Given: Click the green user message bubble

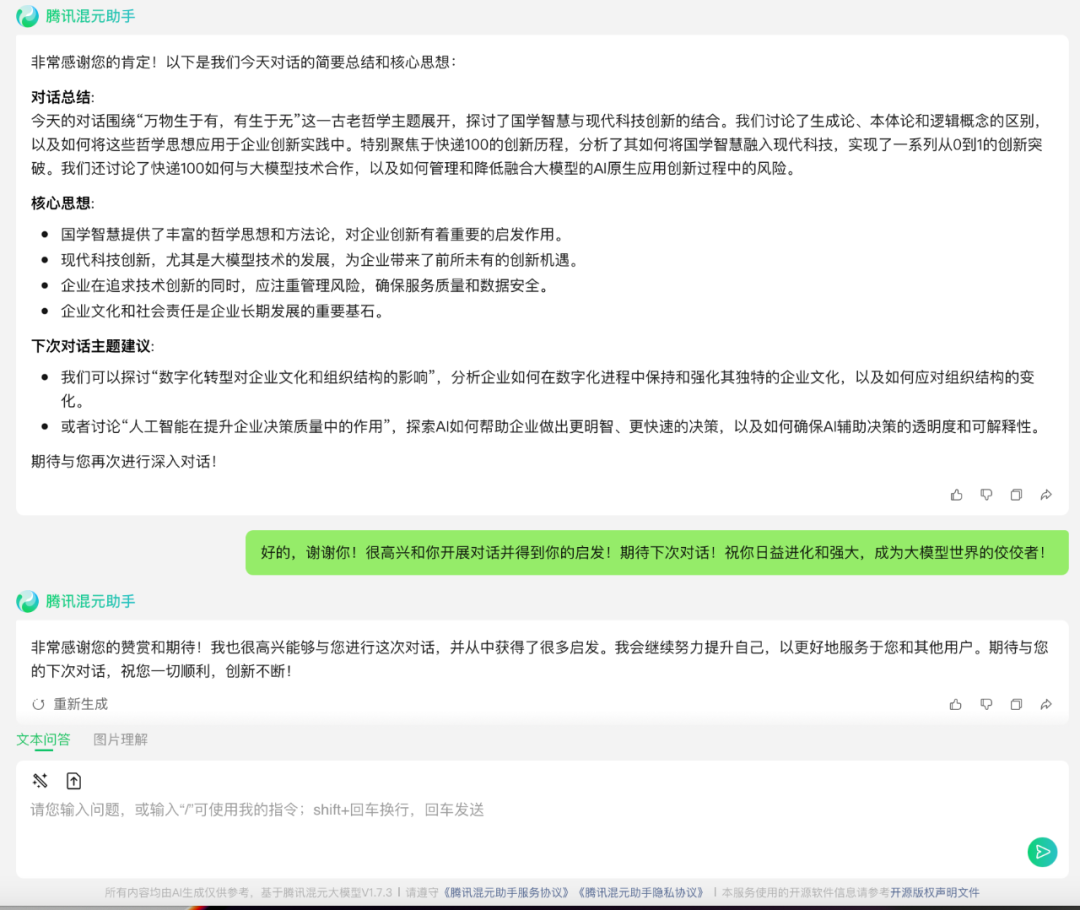Looking at the screenshot, I should click(x=657, y=552).
